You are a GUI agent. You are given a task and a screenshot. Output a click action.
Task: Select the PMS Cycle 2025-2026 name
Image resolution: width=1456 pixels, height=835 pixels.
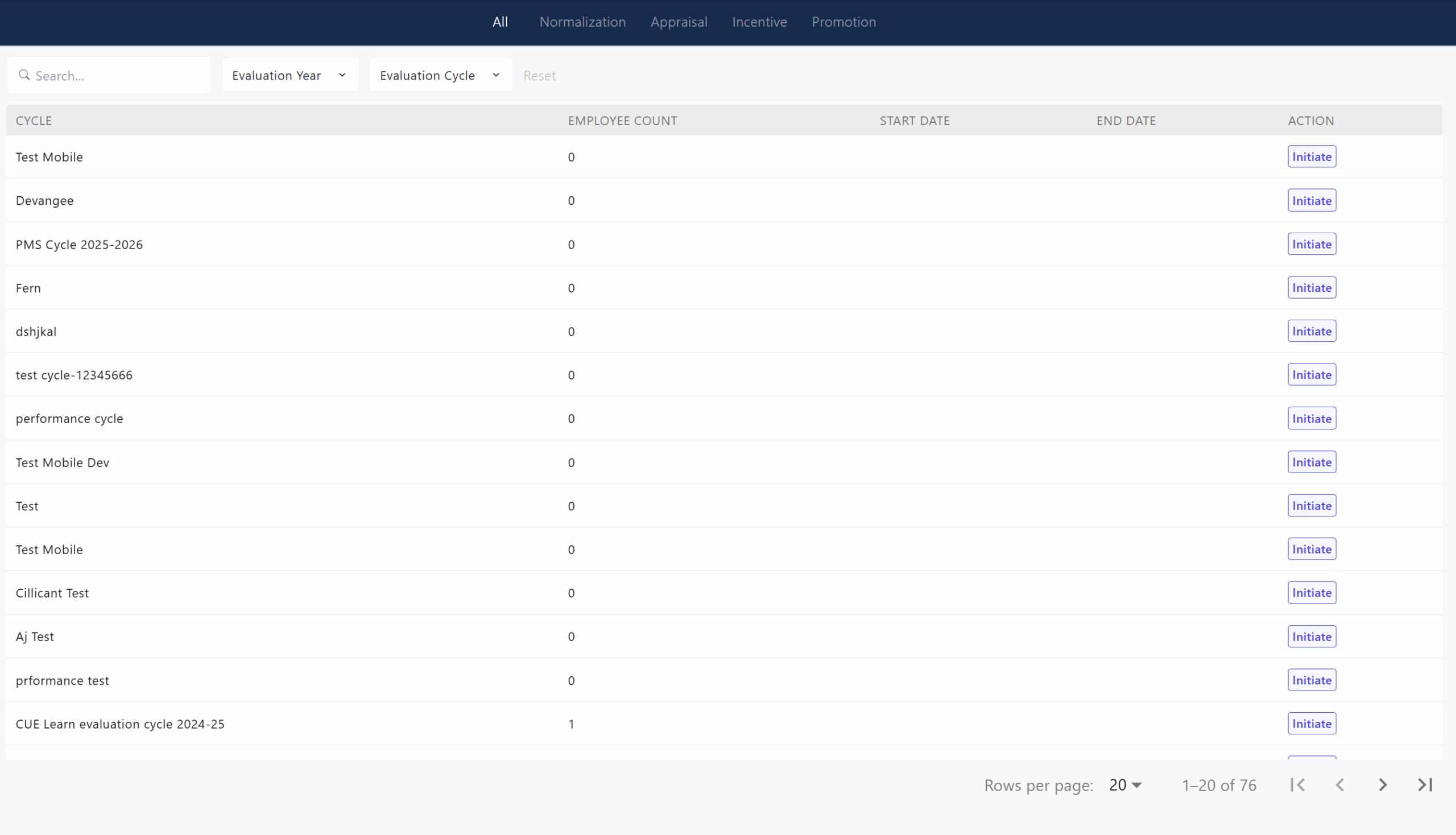[x=79, y=245]
